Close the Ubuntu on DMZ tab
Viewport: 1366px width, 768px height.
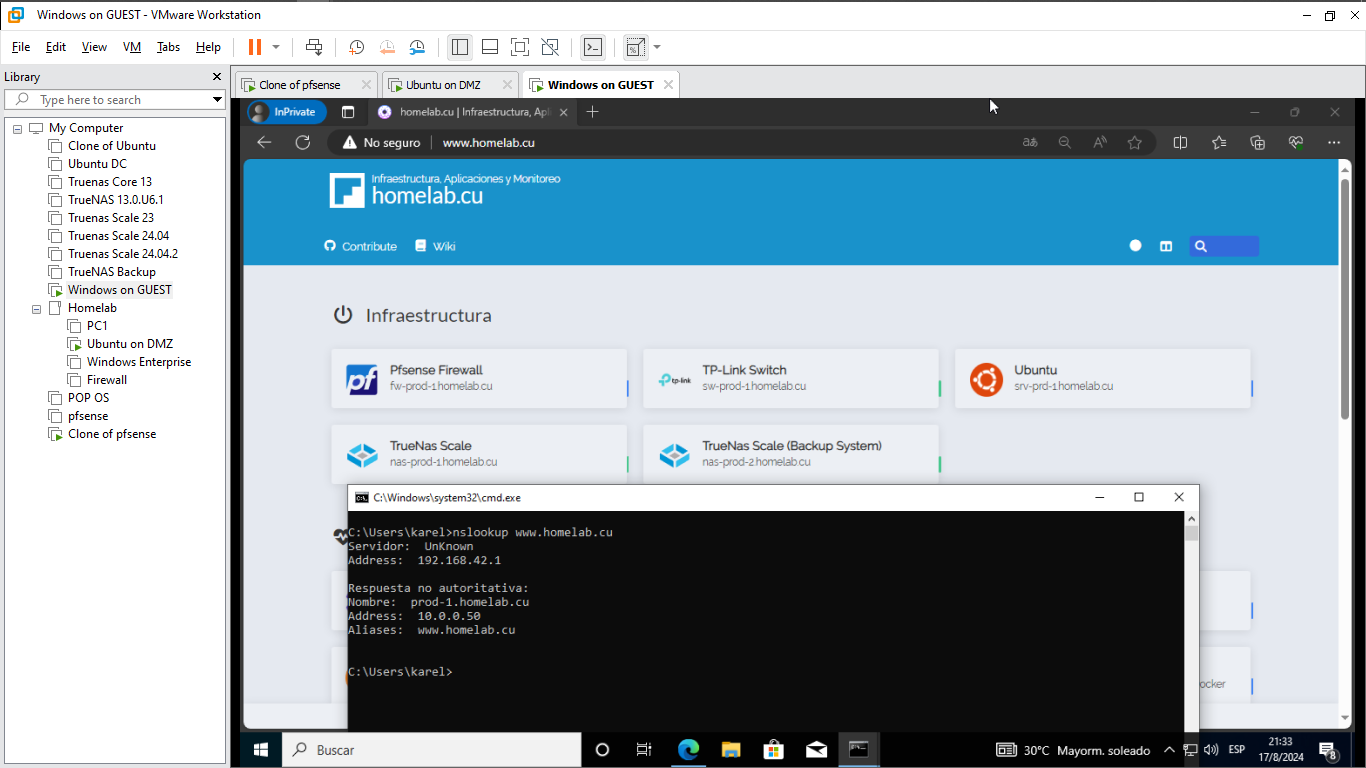tap(507, 85)
